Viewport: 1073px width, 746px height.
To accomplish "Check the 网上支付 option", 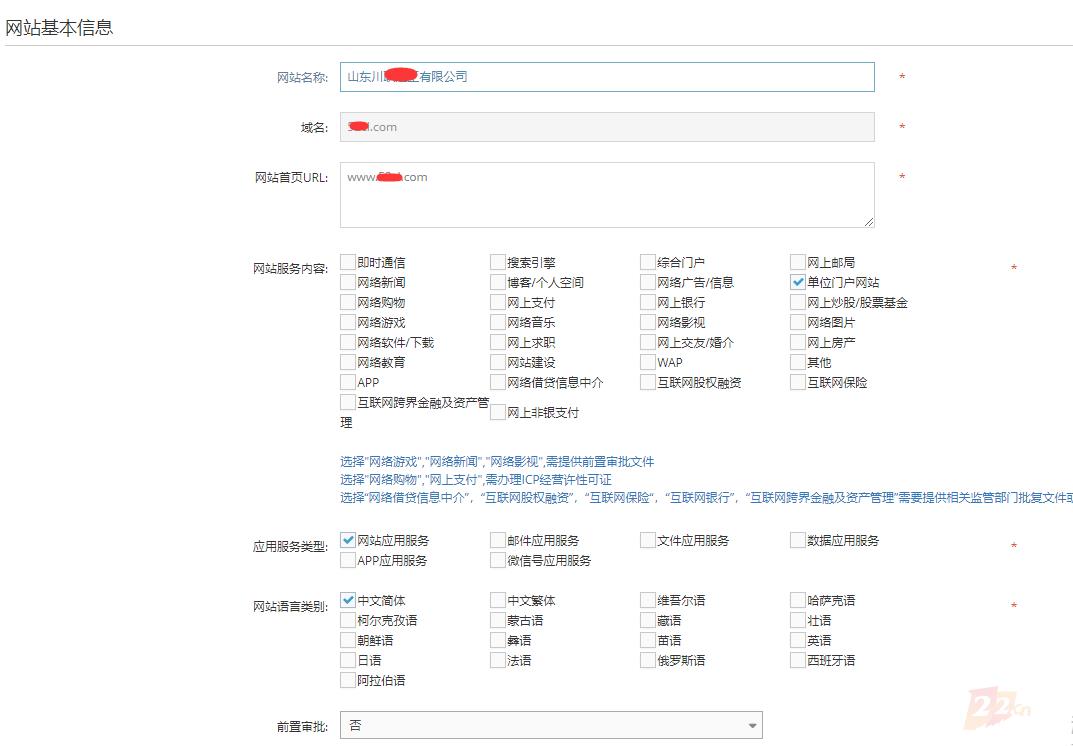I will pos(497,301).
